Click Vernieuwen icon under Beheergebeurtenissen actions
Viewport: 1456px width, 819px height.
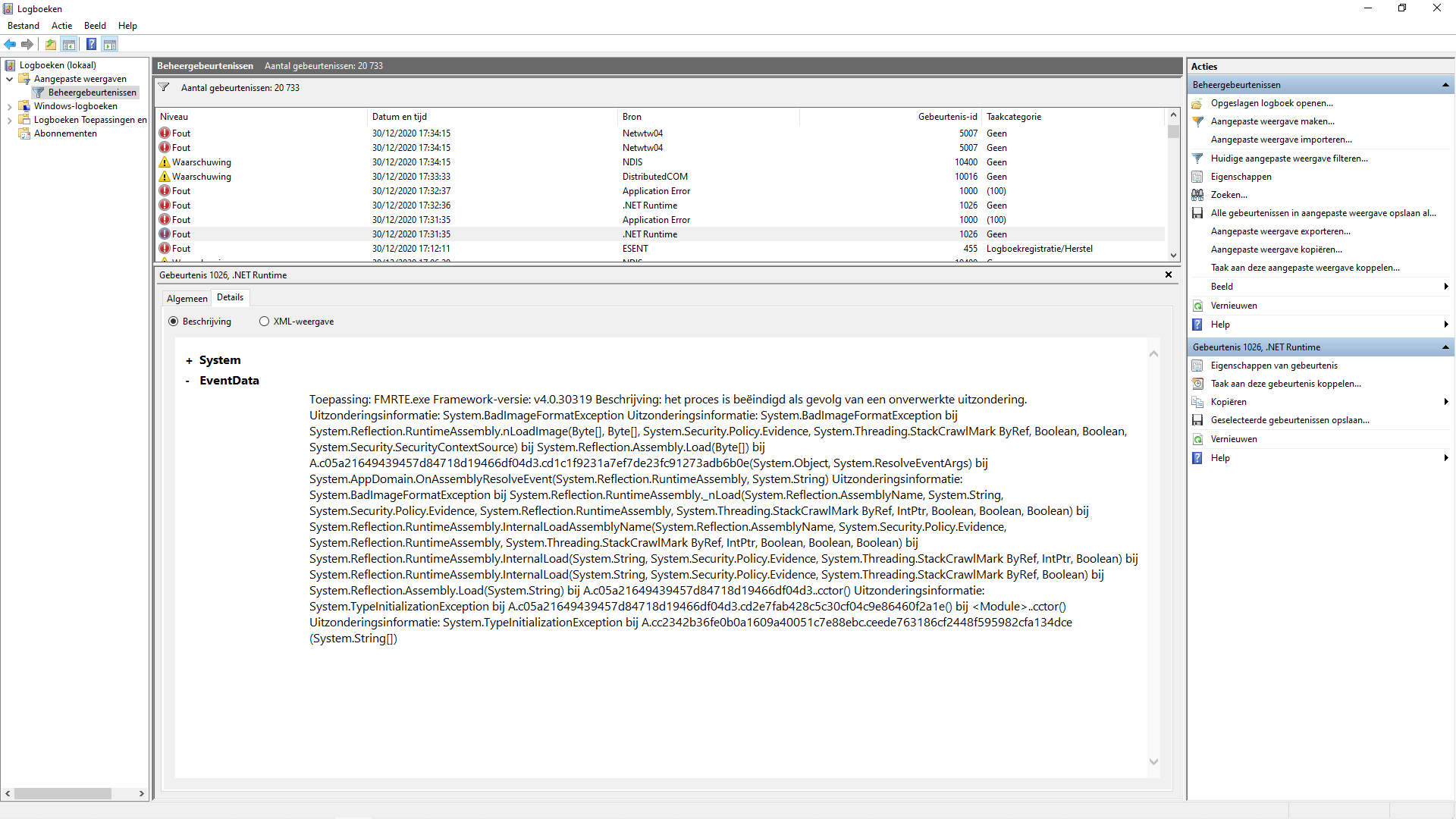[x=1197, y=306]
